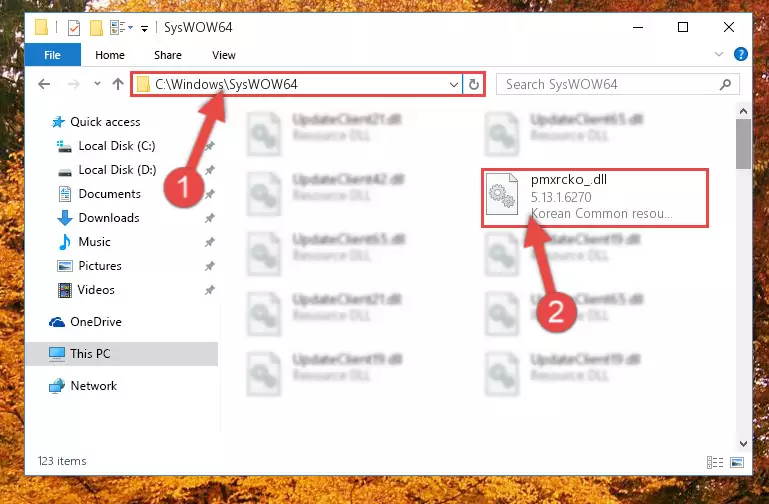Open Customize Quick Access Toolbar dropdown

tap(144, 28)
